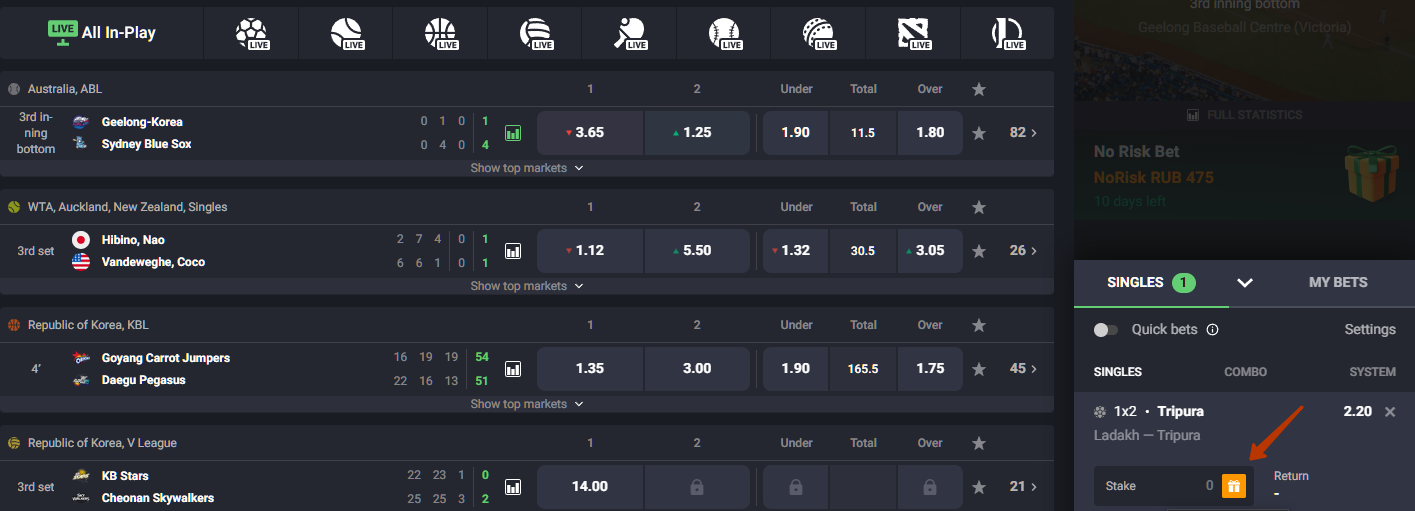Viewport: 1415px width, 511px height.
Task: Open live football events filter
Action: 251,34
